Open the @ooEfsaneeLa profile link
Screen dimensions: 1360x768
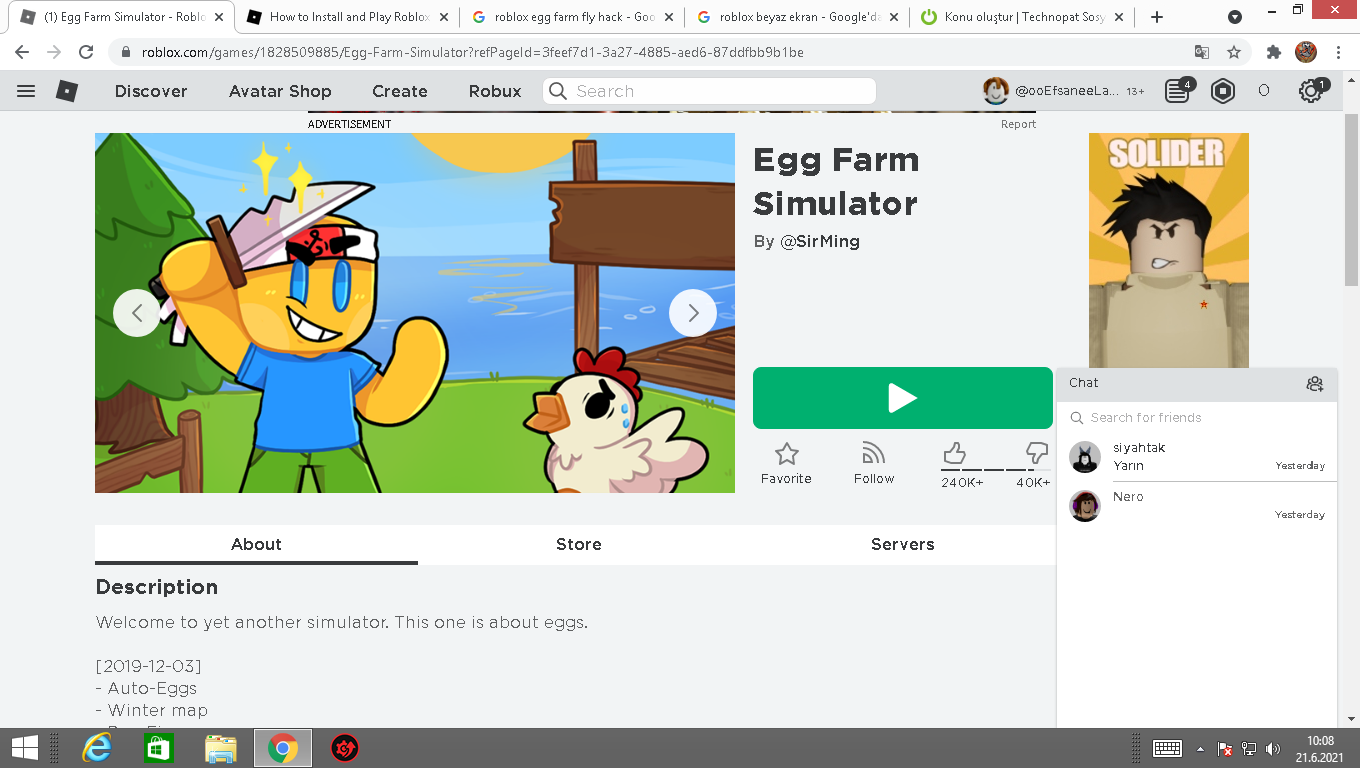(x=1067, y=91)
